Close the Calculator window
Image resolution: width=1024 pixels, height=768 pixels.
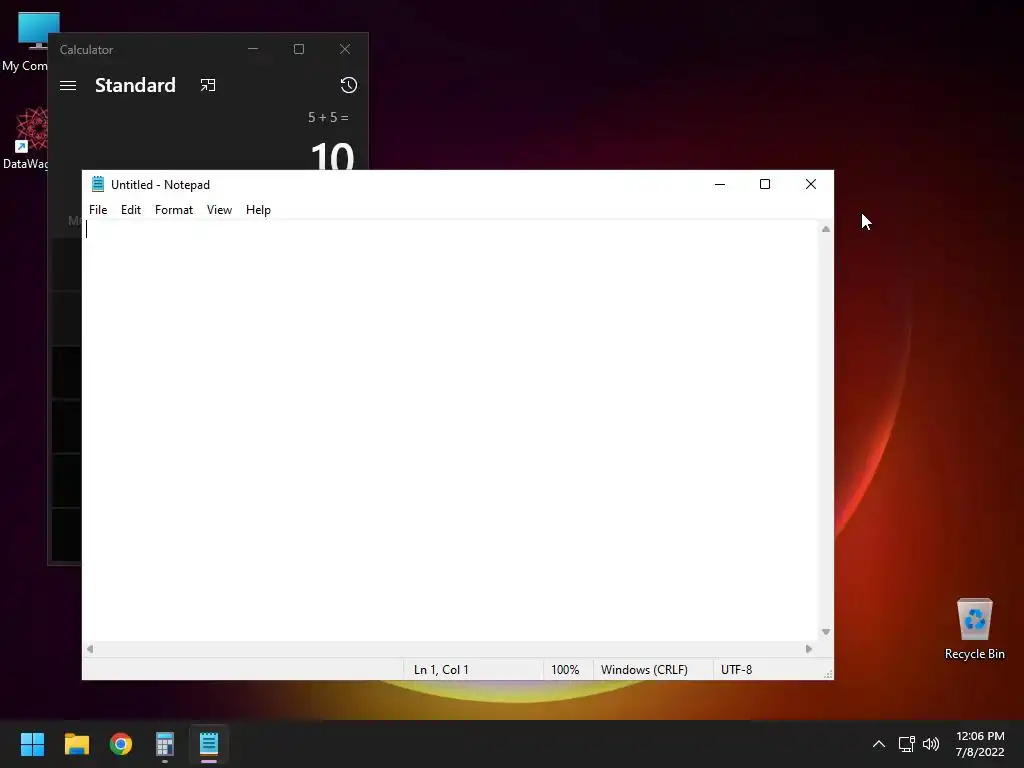point(345,49)
